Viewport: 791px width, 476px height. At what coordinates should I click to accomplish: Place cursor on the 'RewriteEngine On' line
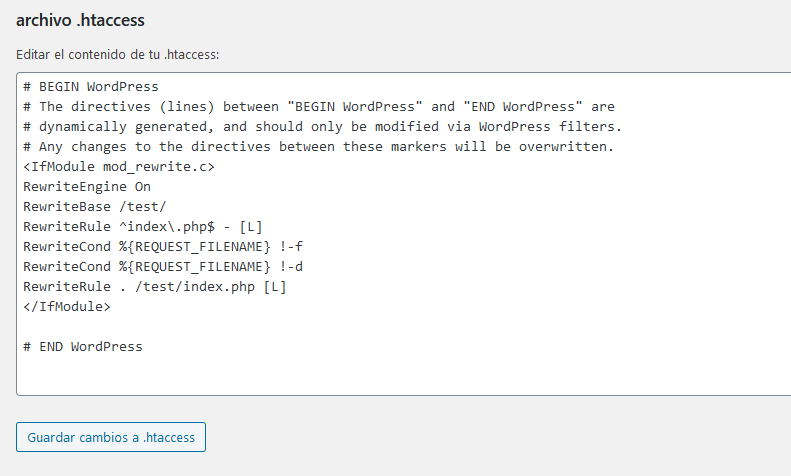[87, 187]
